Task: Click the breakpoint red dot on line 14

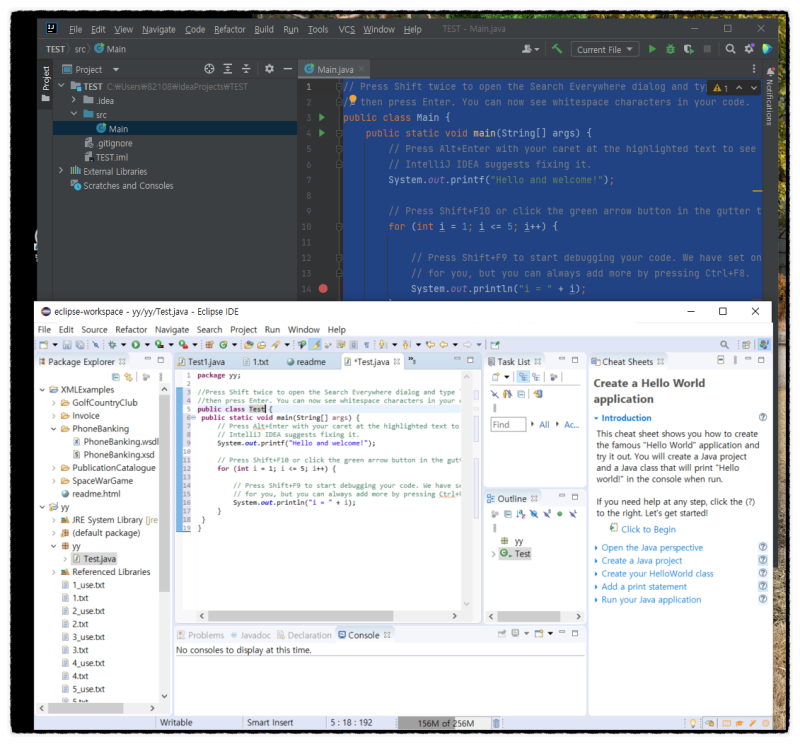Action: tap(323, 288)
